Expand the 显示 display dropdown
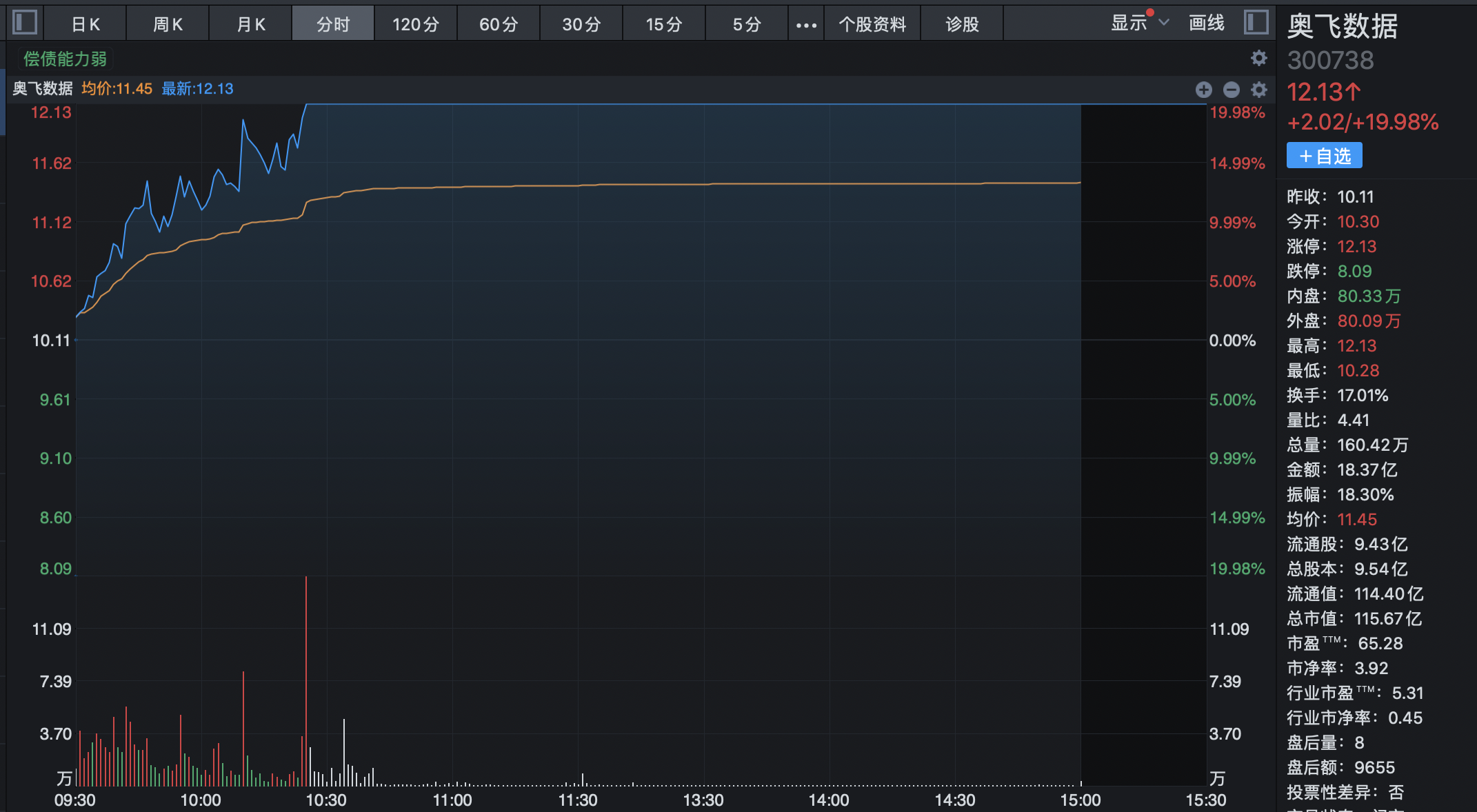 (x=1129, y=23)
